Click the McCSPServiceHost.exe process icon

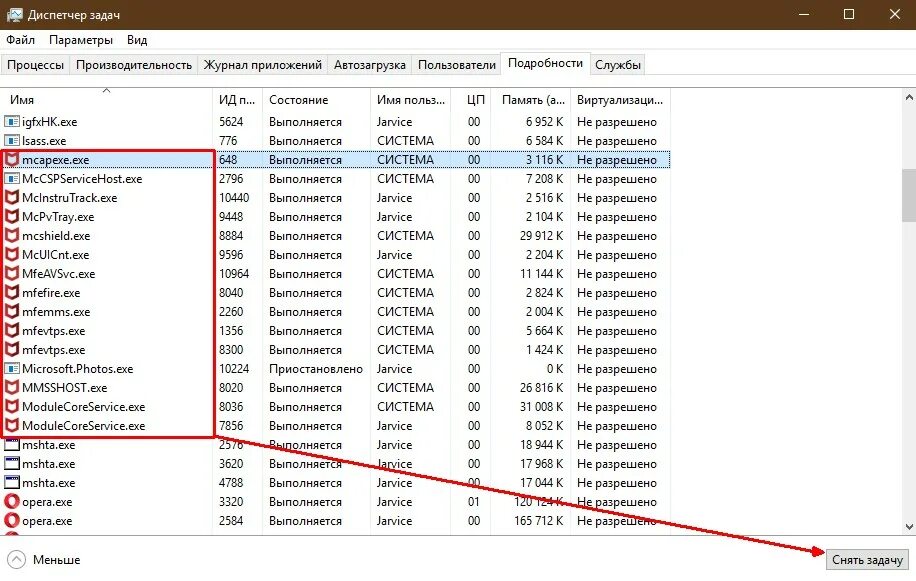(12, 179)
